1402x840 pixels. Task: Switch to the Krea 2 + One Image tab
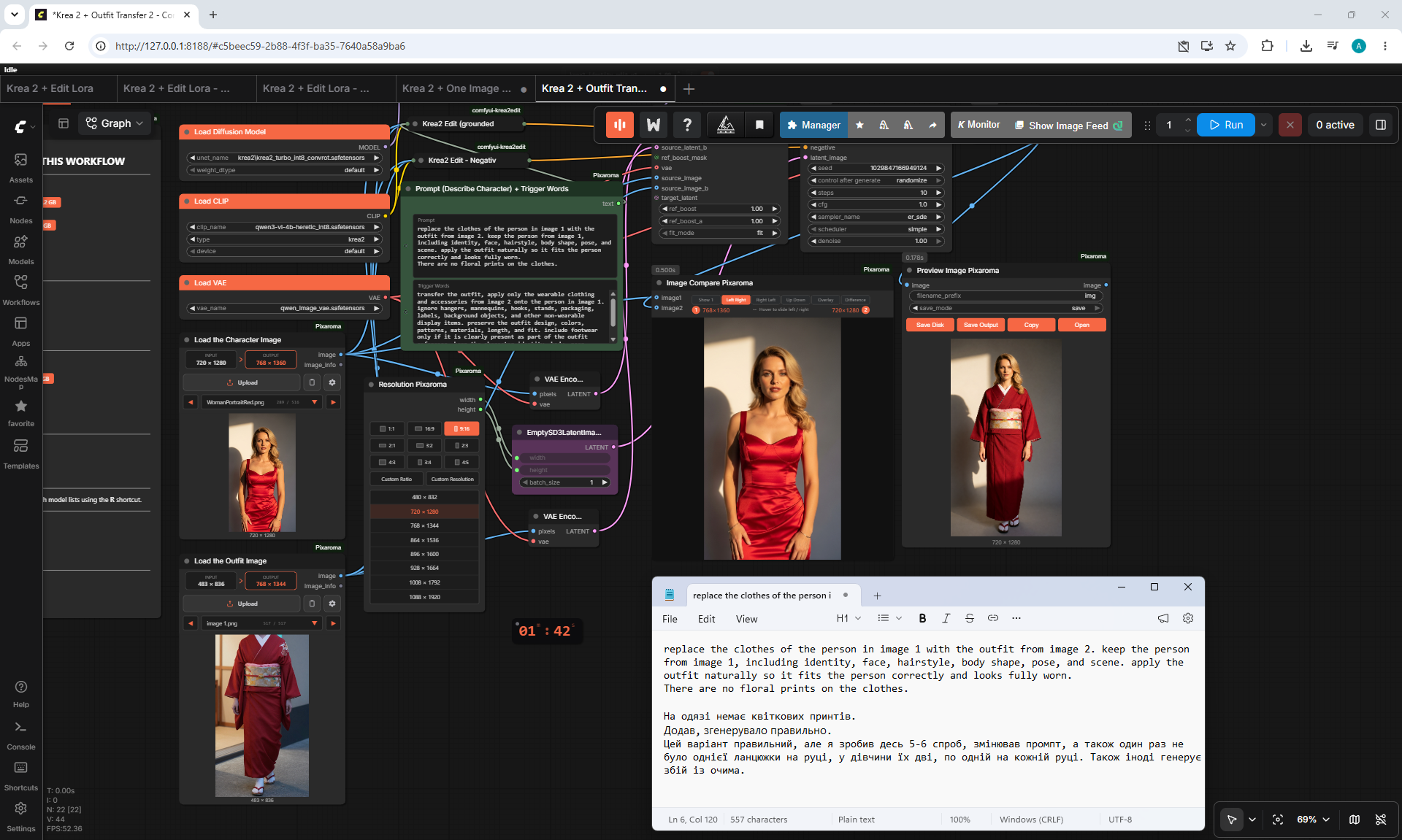coord(464,88)
